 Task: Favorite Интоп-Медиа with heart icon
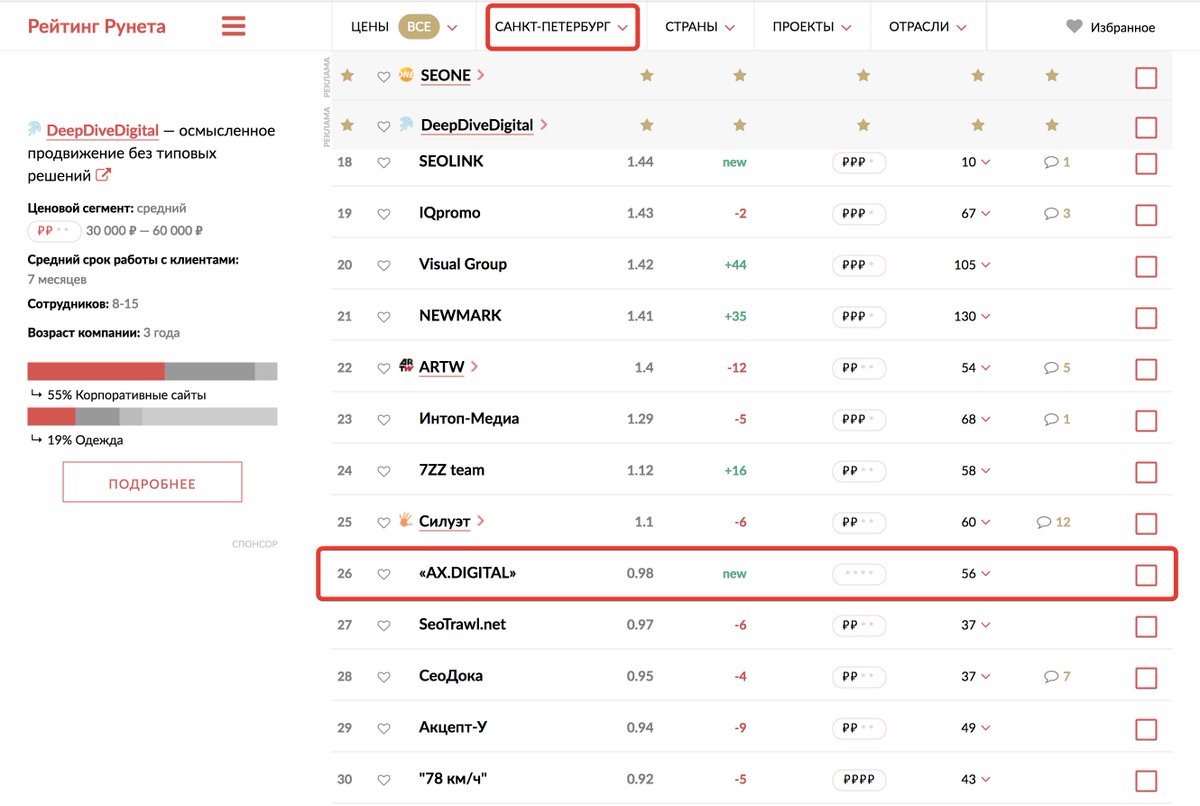pyautogui.click(x=383, y=420)
